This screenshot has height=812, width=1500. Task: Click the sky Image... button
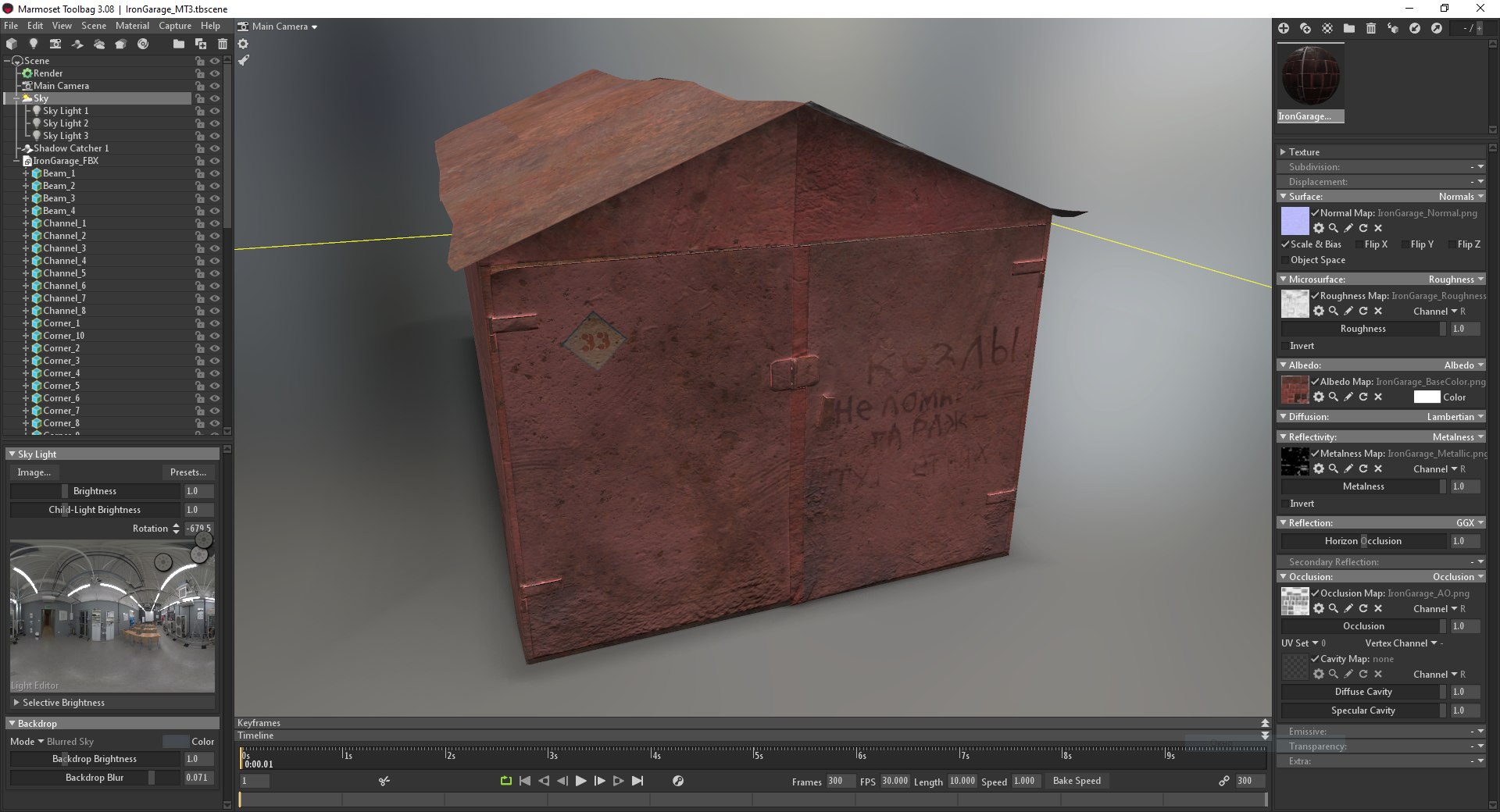tap(34, 472)
